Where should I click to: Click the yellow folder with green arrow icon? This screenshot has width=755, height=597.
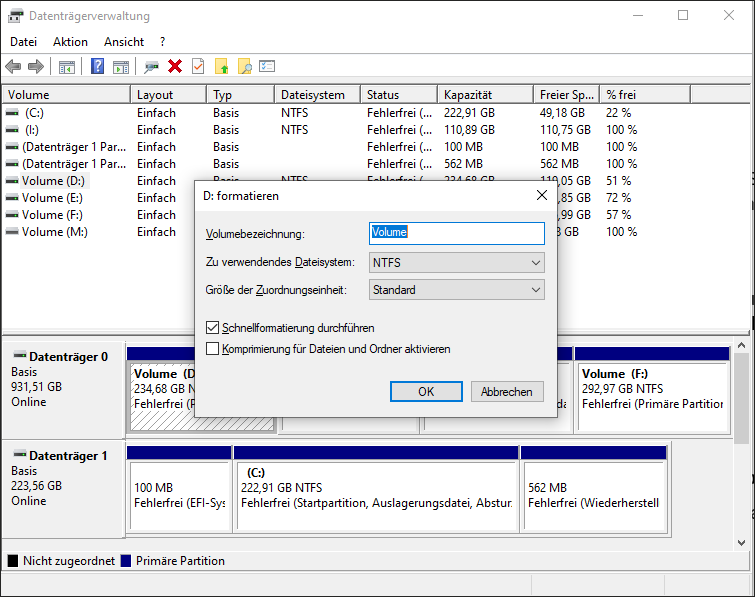222,67
